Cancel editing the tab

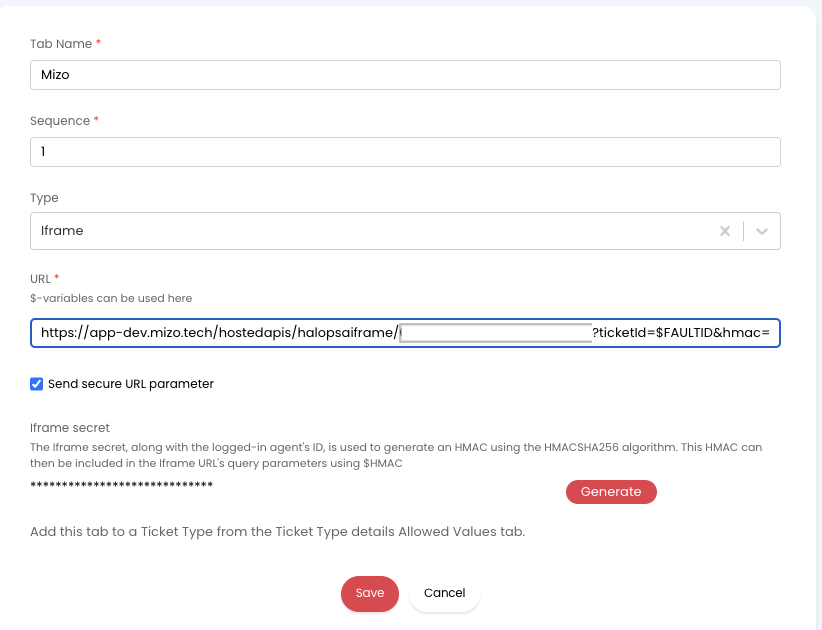coord(444,593)
